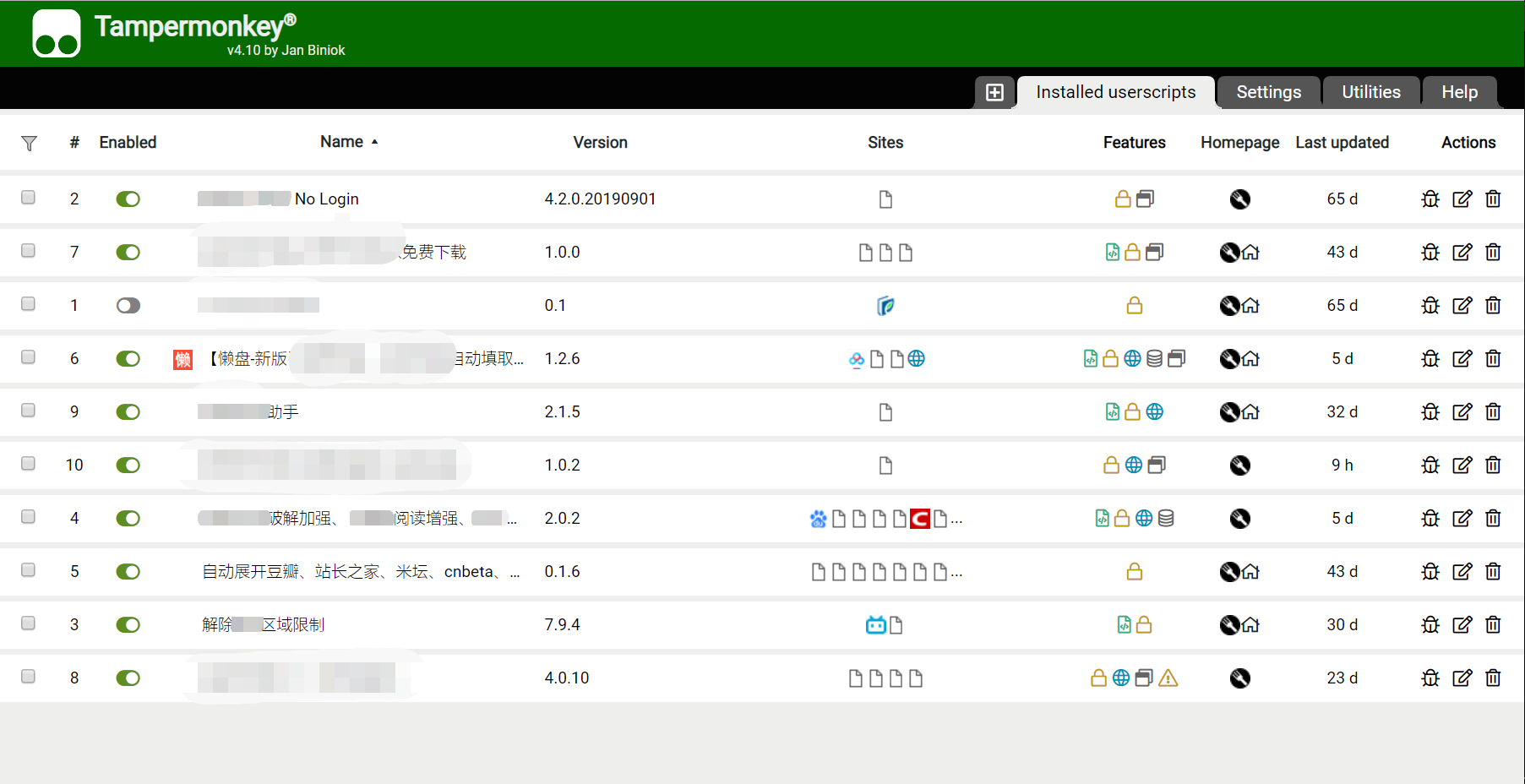Tick checkbox for script number 5

(28, 570)
